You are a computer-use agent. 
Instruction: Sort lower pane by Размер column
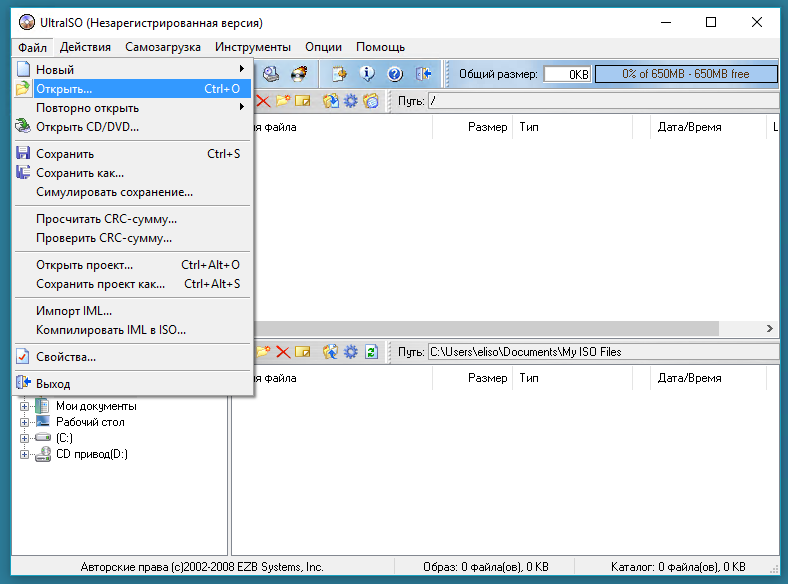pyautogui.click(x=472, y=378)
